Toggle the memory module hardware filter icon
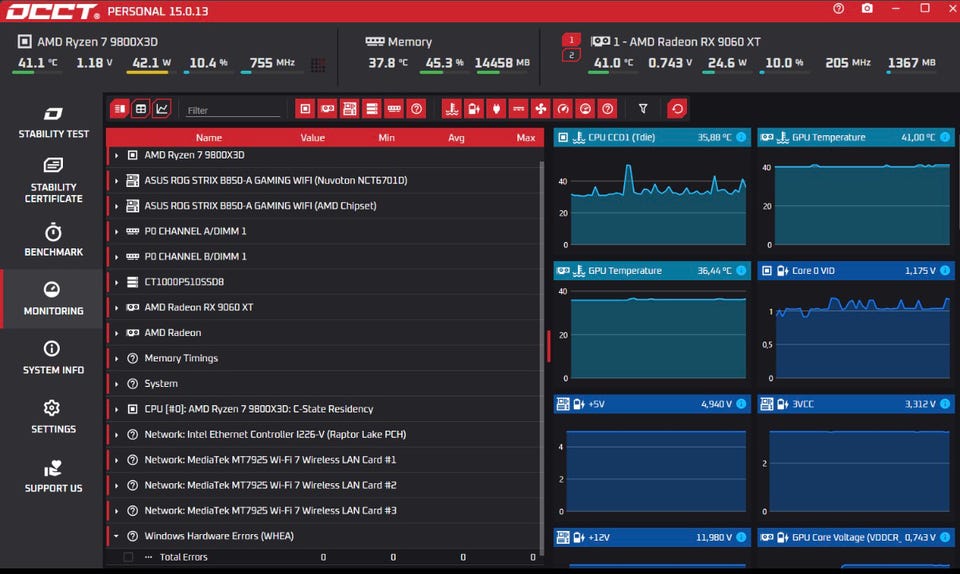 click(394, 109)
